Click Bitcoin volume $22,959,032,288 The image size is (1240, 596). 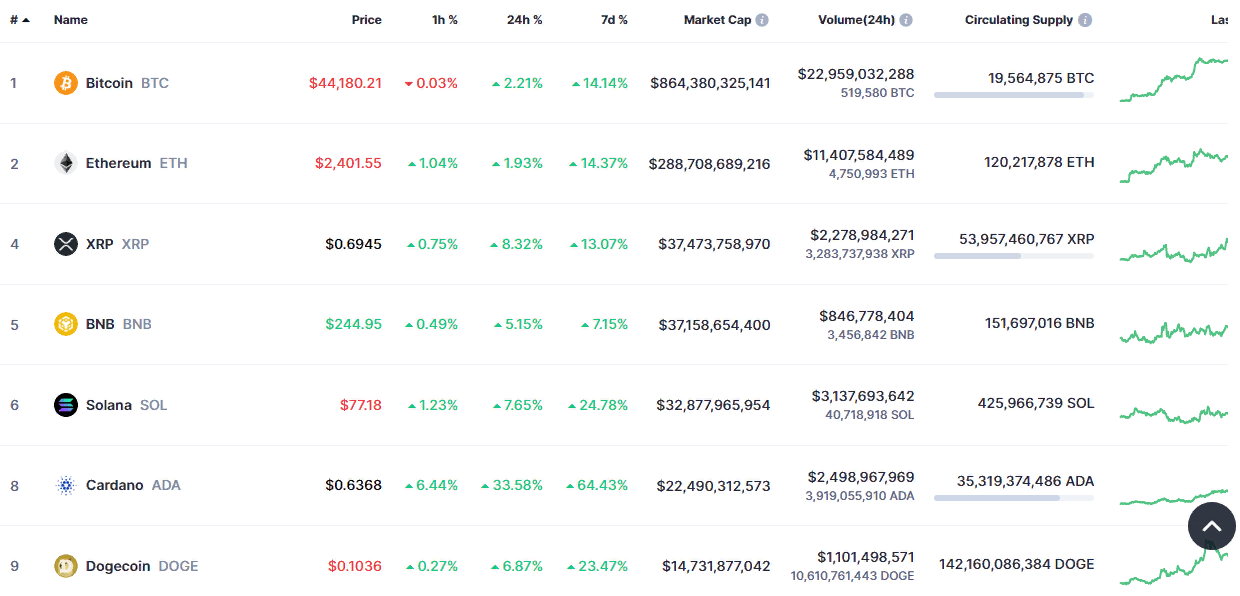(x=856, y=74)
